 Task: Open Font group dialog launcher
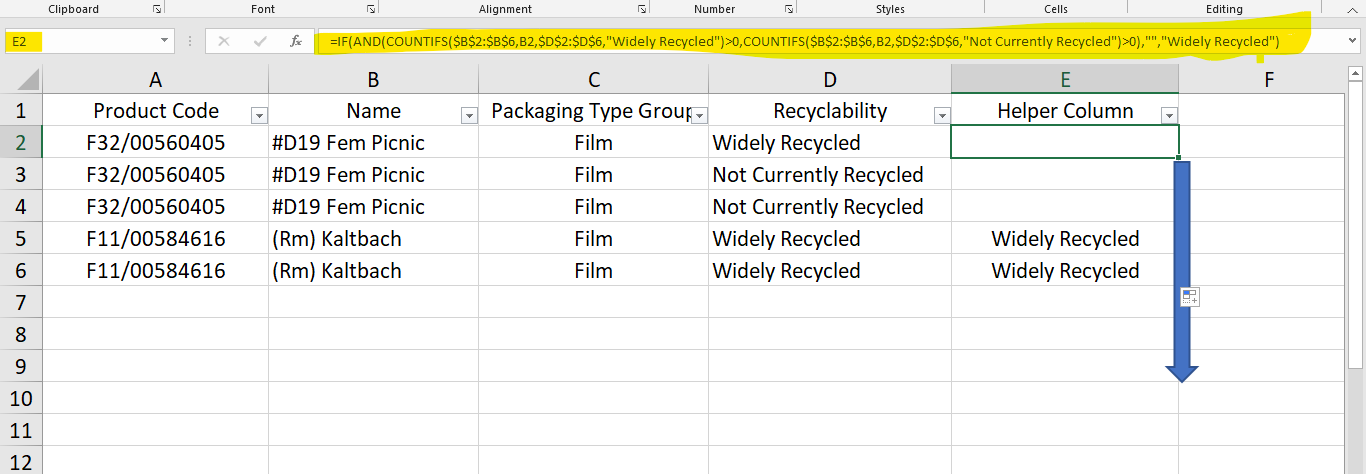(x=371, y=9)
